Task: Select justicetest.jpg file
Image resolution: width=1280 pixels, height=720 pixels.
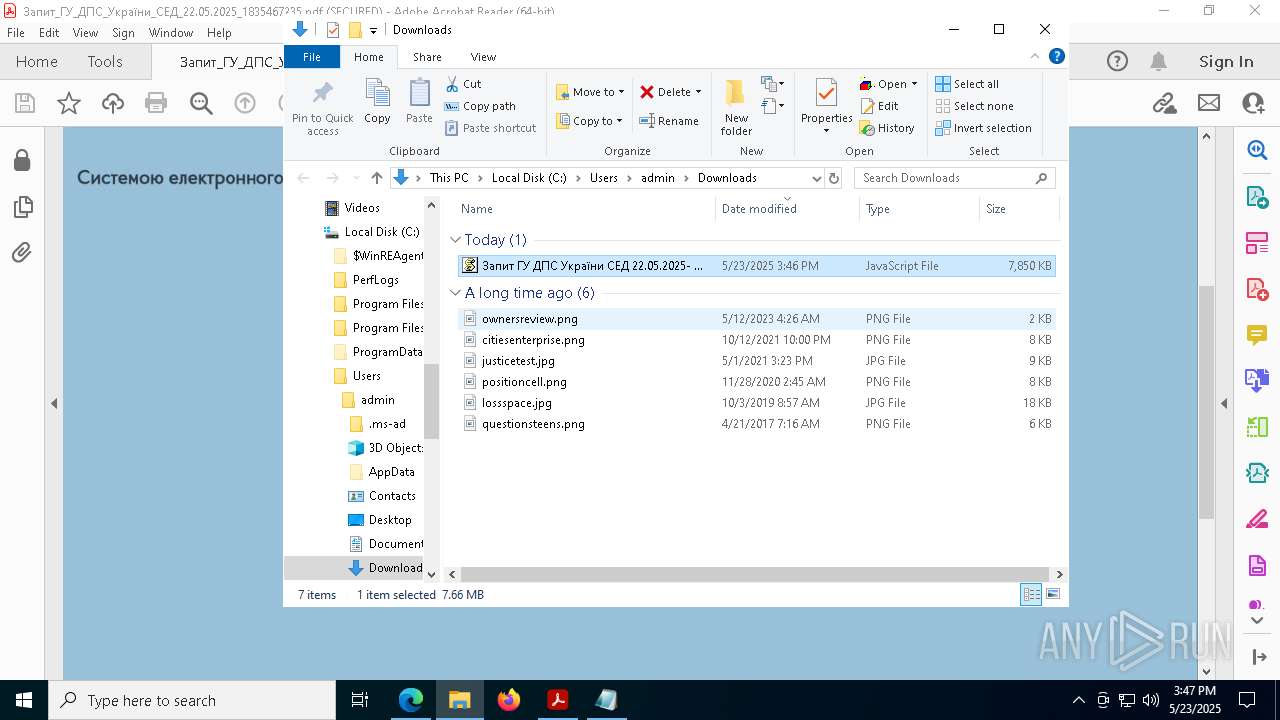Action: [x=757, y=361]
